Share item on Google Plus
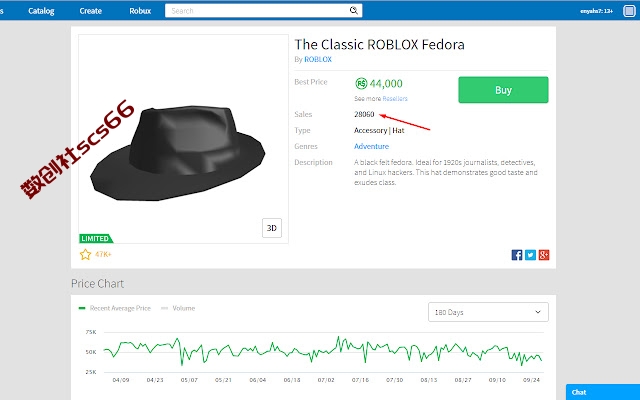This screenshot has width=640, height=400. [x=544, y=255]
